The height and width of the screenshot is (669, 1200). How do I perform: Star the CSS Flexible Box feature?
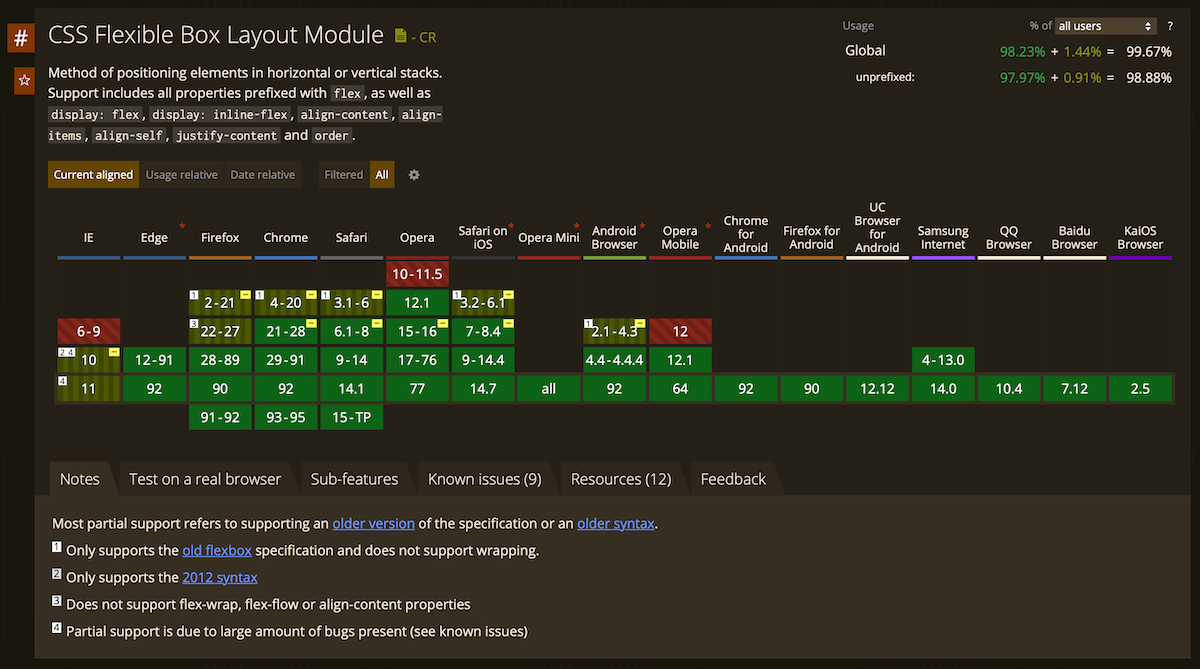click(x=23, y=80)
